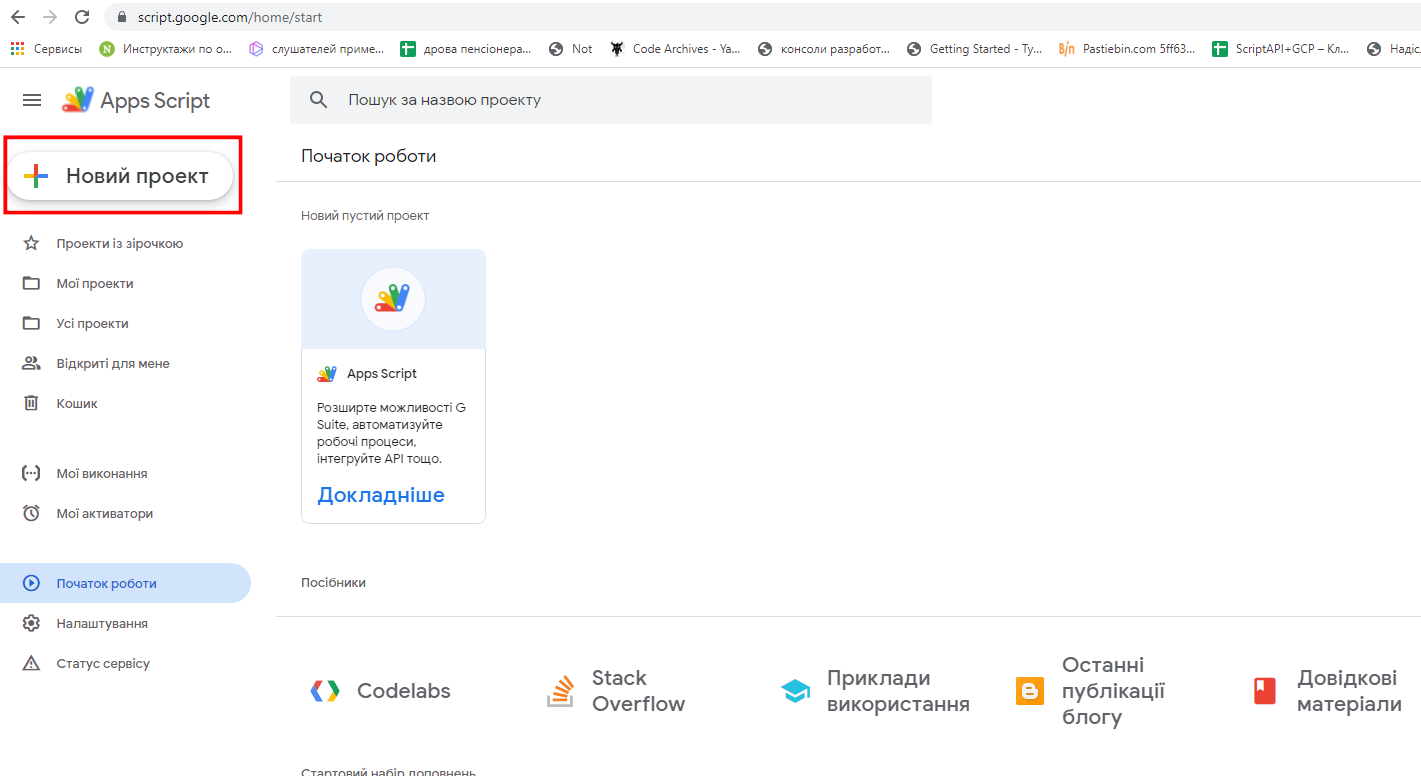1421x776 pixels.
Task: Open the Codelabs tutorials link
Action: 381,691
